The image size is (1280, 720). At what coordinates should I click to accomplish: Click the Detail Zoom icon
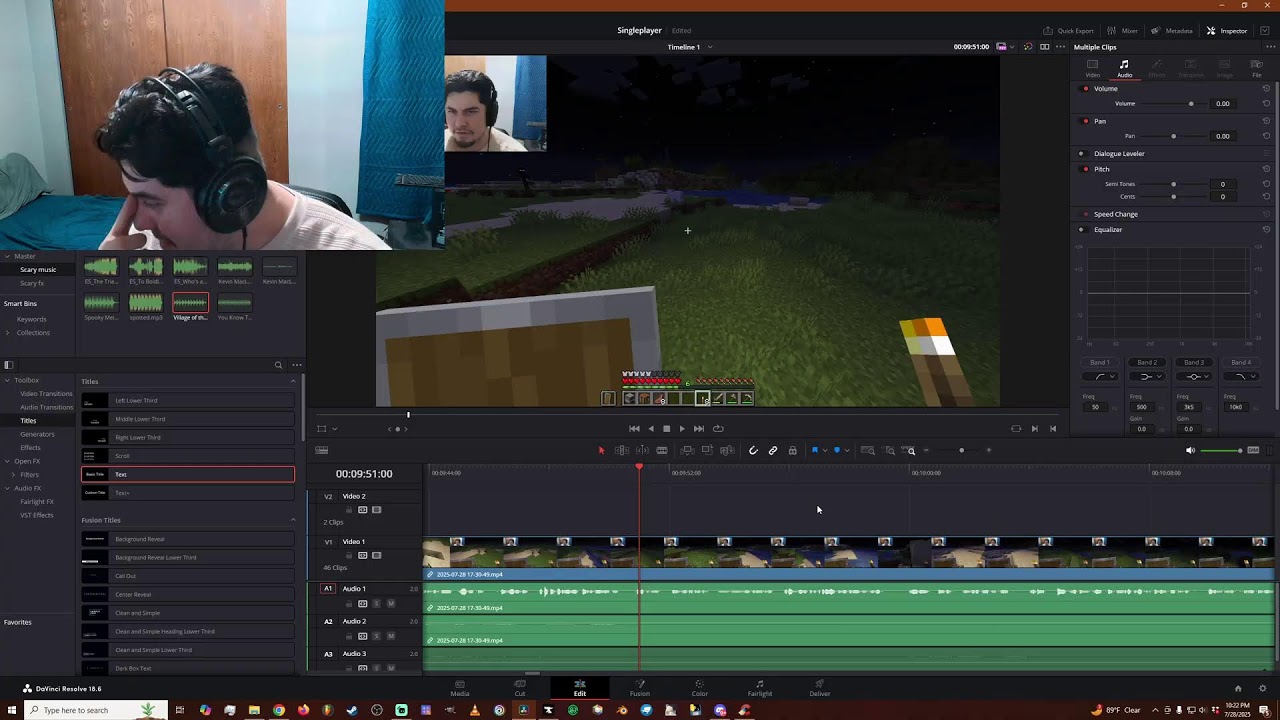(890, 451)
